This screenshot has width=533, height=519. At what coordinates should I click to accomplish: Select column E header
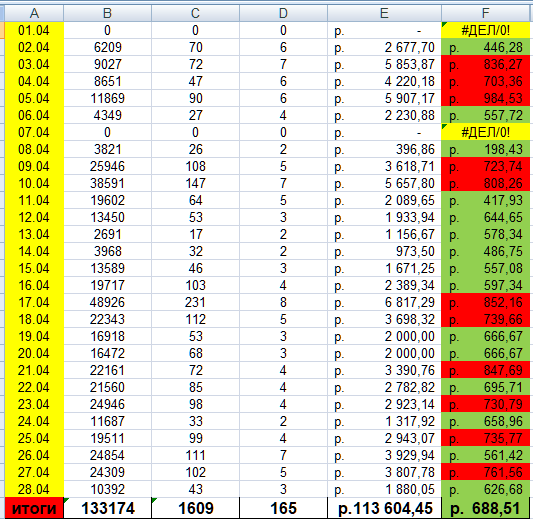click(384, 13)
